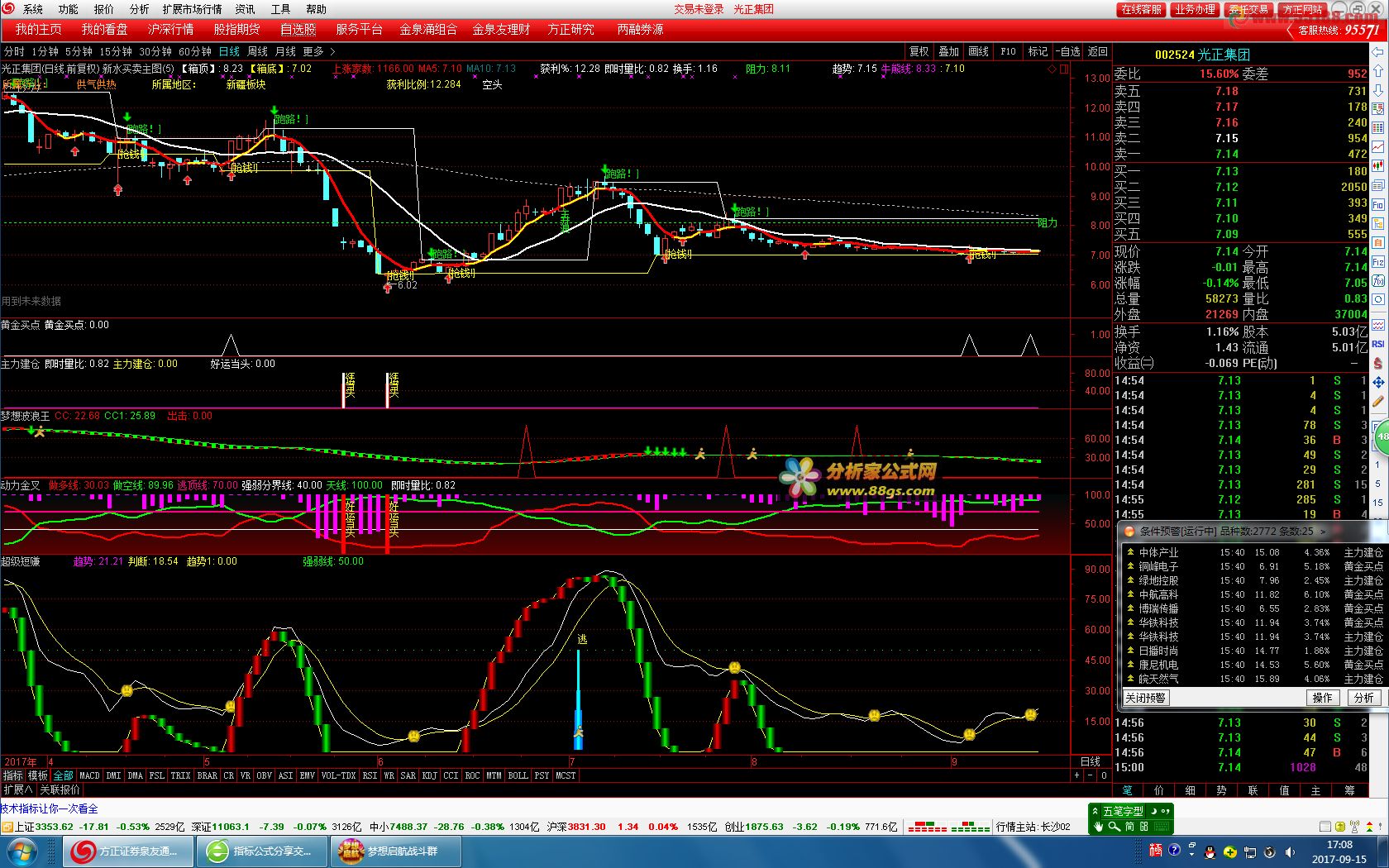This screenshot has height=868, width=1389.
Task: Click the plus zoom-in chart button
Action: point(1076,775)
